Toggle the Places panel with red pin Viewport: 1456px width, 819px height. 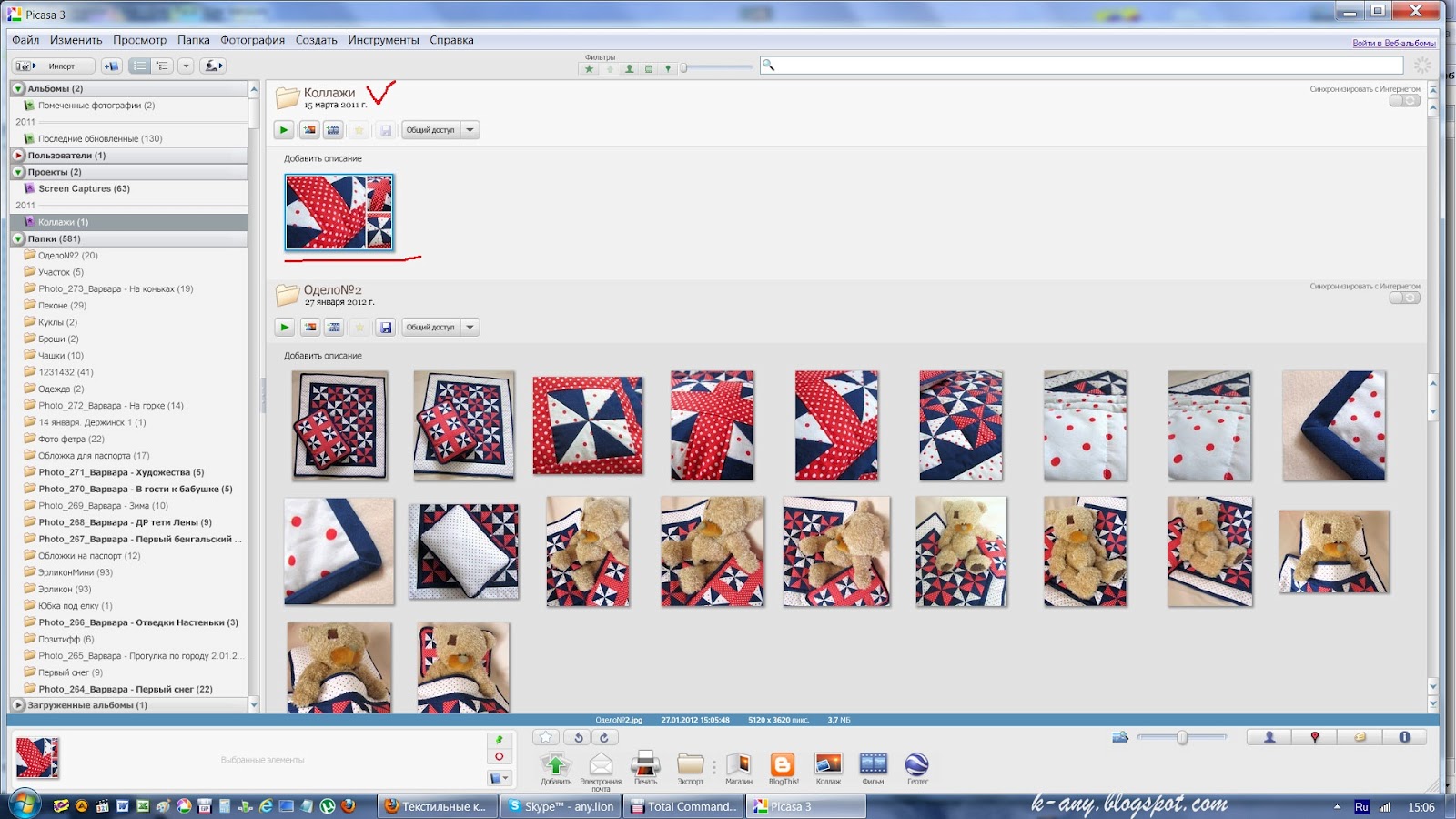pyautogui.click(x=1314, y=737)
